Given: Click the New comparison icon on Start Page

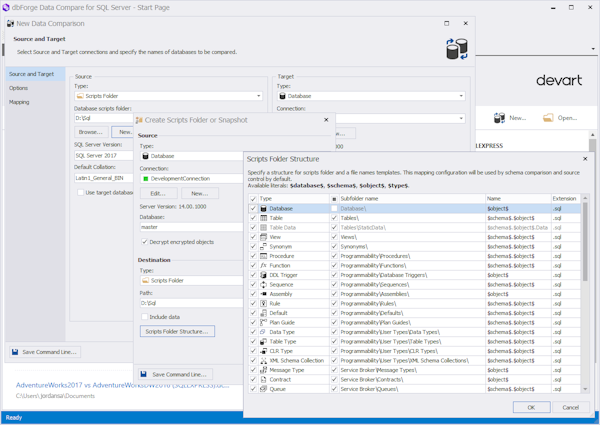Looking at the screenshot, I should coord(499,118).
